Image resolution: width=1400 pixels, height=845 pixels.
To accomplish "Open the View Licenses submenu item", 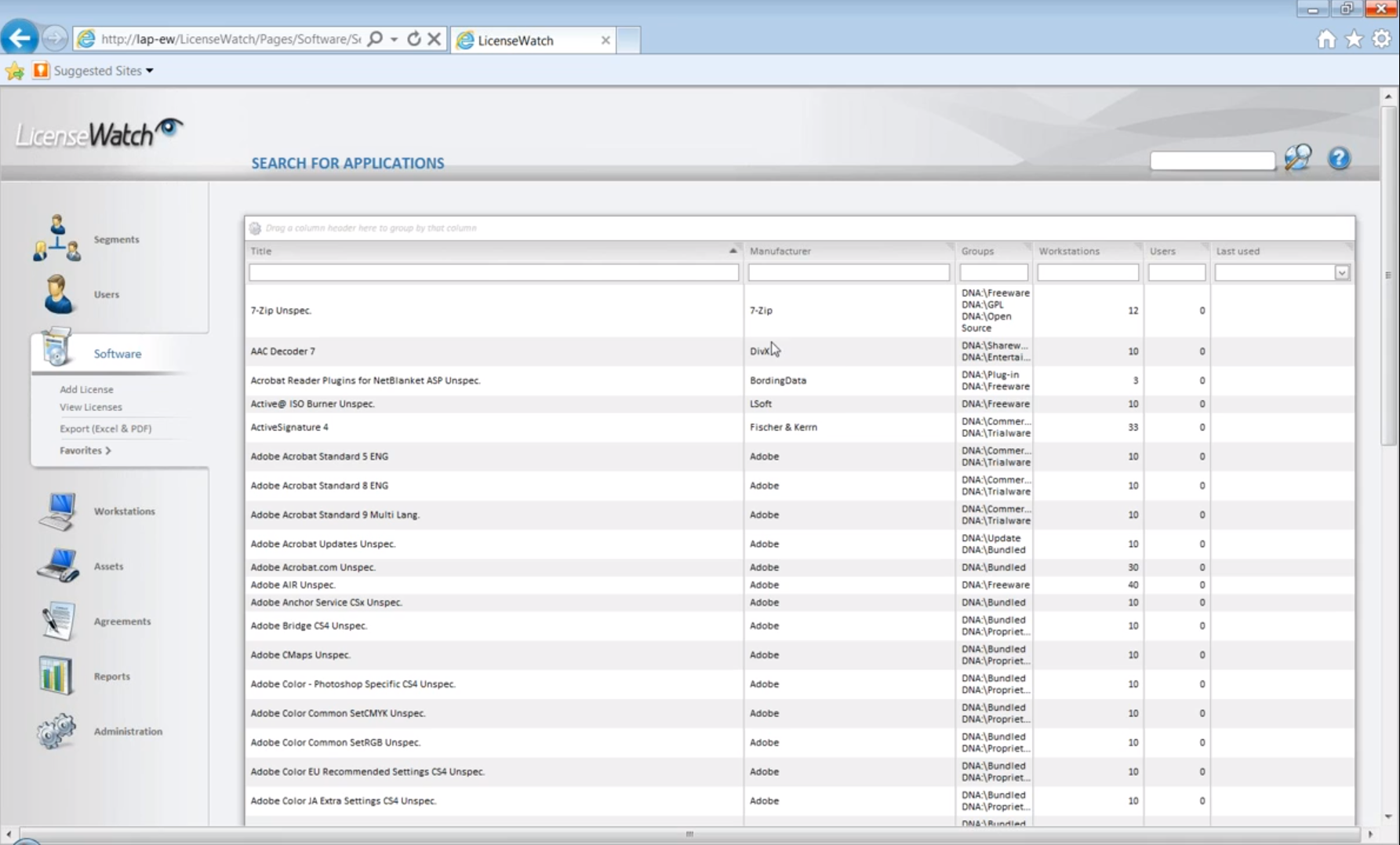I will point(91,407).
